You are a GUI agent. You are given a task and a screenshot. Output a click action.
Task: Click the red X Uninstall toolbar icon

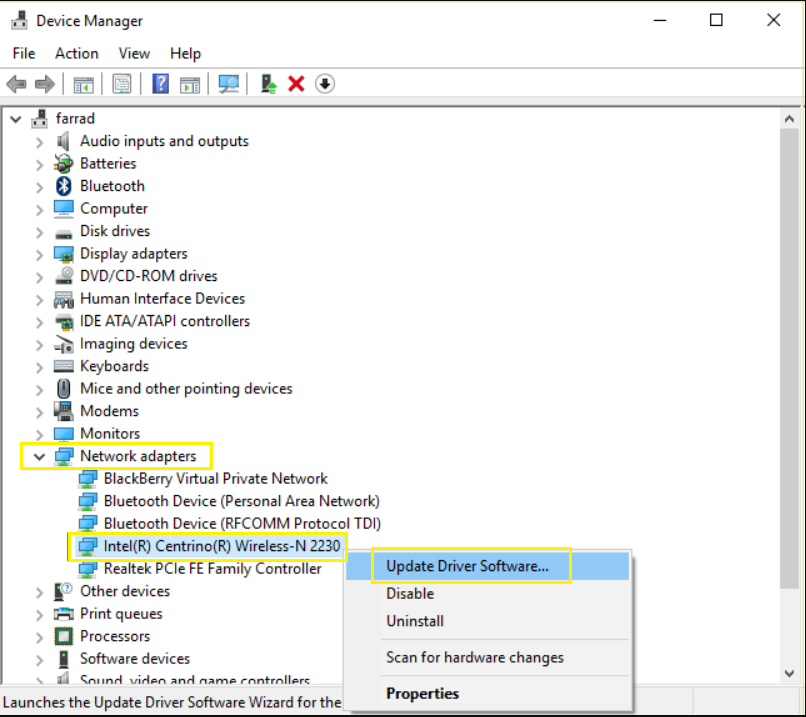296,84
